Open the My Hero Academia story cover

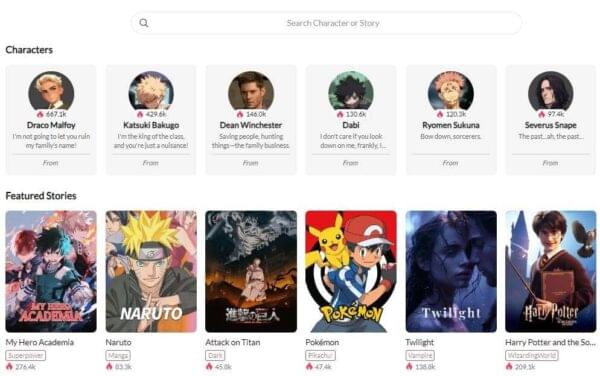click(51, 271)
